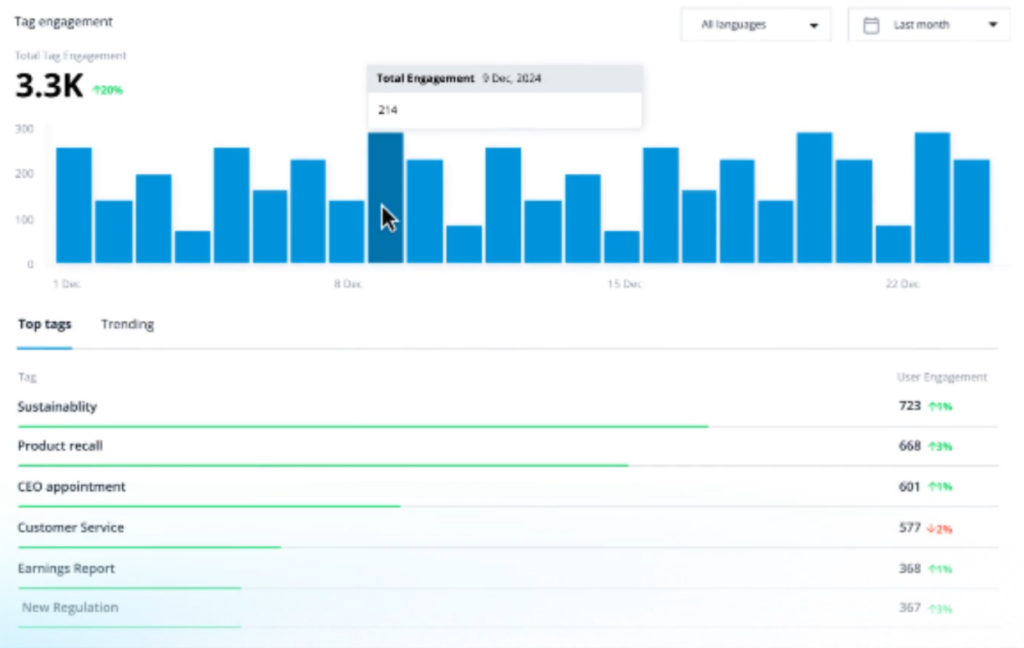Expand the Last month date range dropdown
This screenshot has height=648, width=1024.
pyautogui.click(x=929, y=25)
